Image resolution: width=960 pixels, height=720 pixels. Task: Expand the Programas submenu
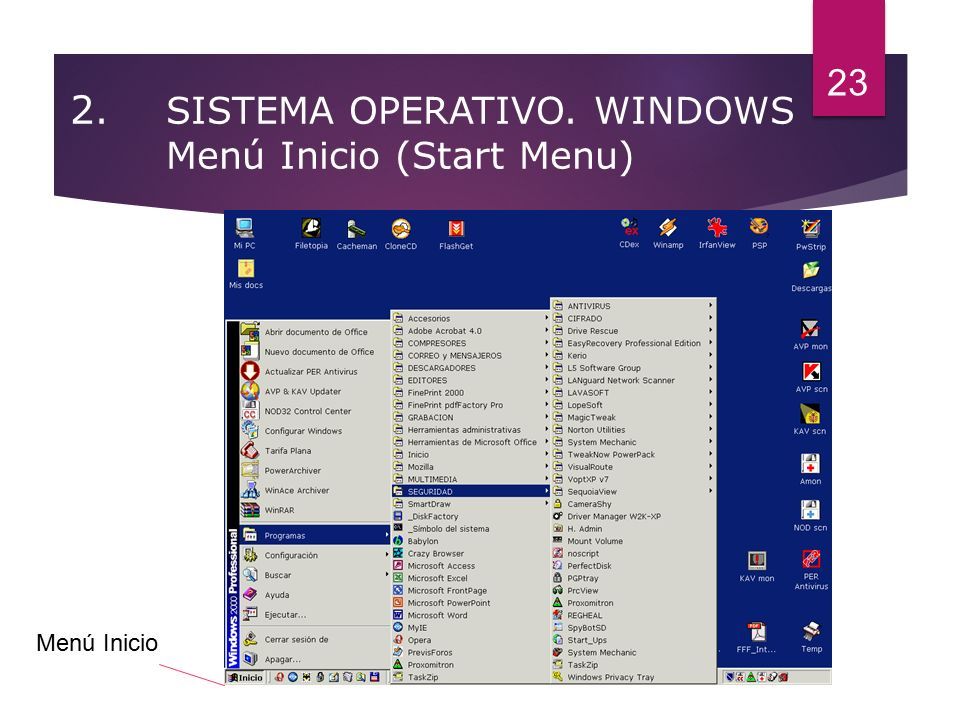pyautogui.click(x=315, y=535)
